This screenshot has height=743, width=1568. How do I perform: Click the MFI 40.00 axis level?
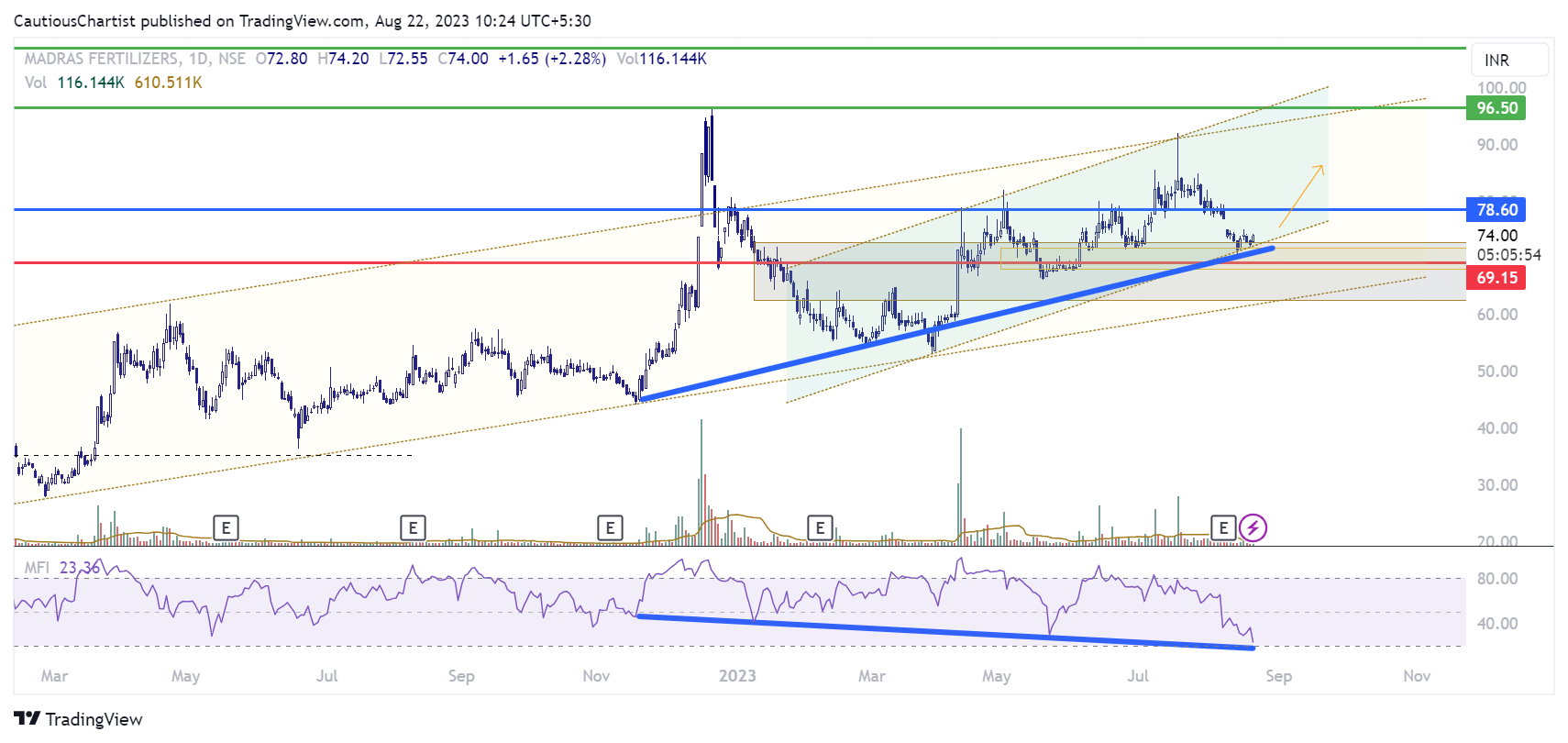point(1497,624)
